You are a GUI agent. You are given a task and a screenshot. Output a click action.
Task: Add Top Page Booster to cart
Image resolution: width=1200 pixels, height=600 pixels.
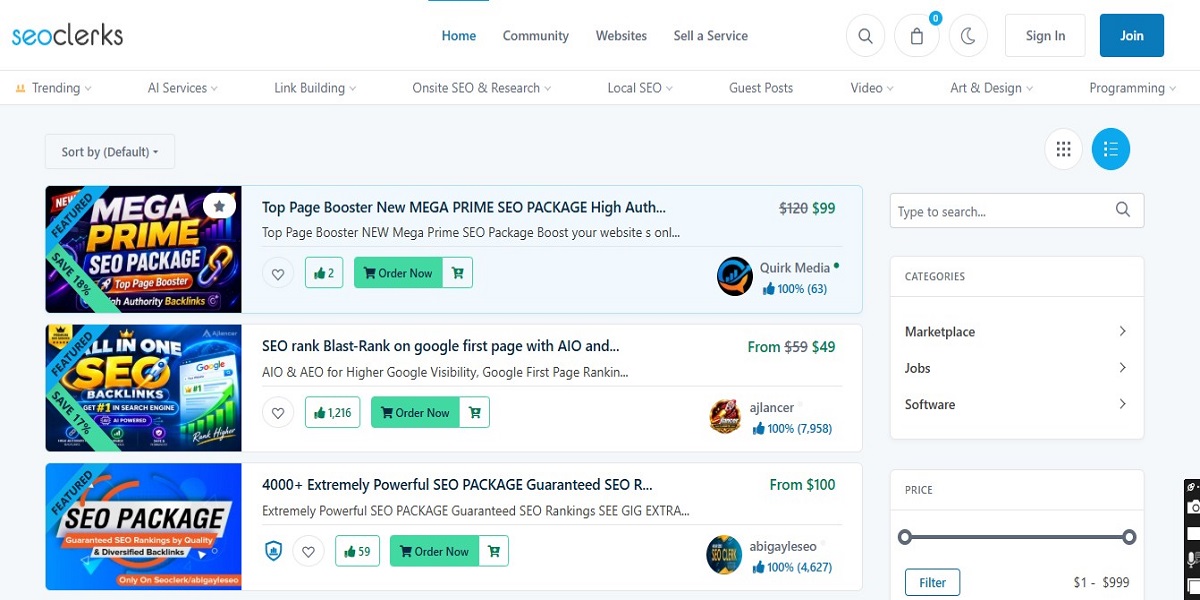[x=457, y=273]
